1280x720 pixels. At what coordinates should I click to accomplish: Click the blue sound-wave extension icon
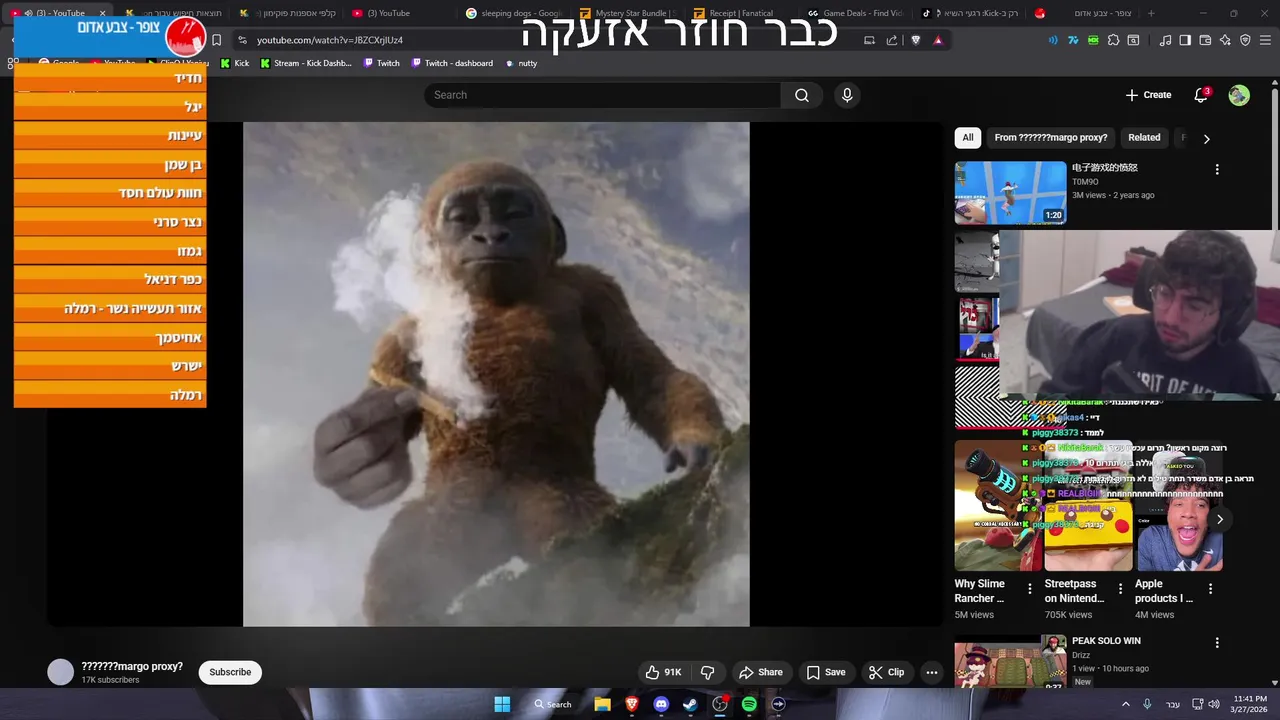click(1053, 40)
